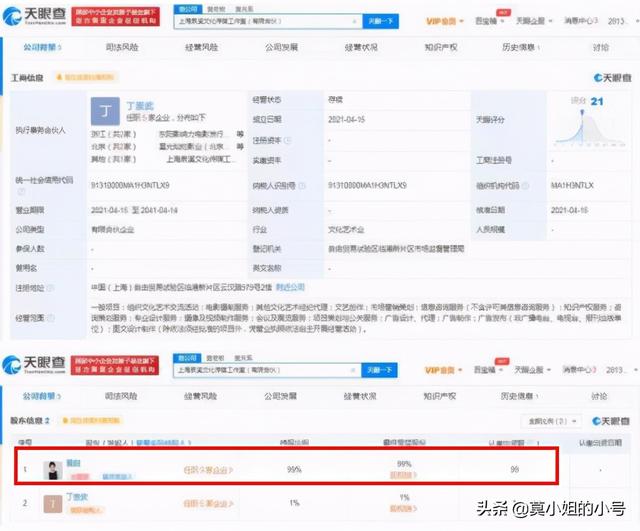The width and height of the screenshot is (640, 531).
Task: Expand VIP会员 dropdown on 股东信息 page
Action: (x=444, y=370)
